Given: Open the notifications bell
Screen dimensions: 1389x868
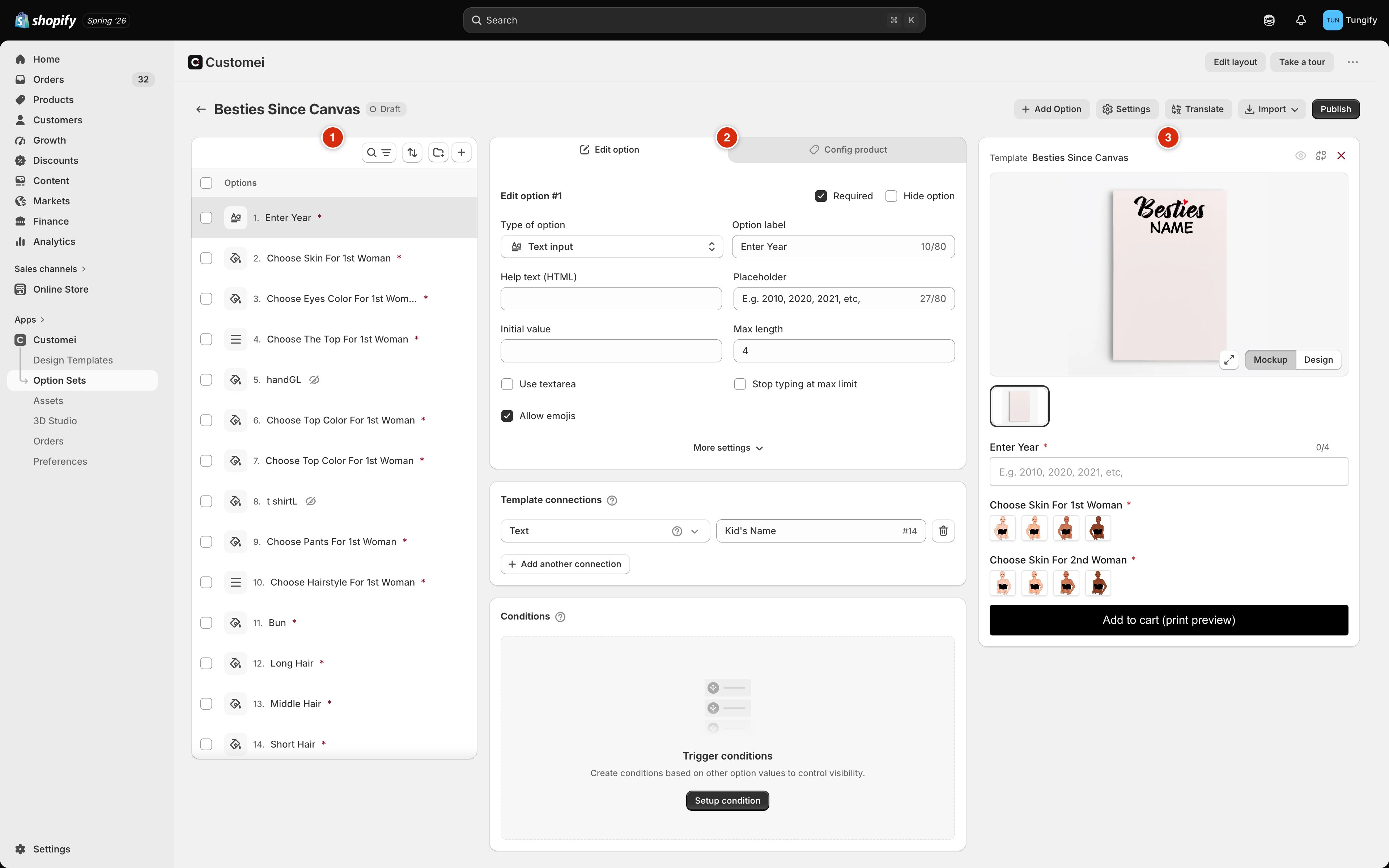Looking at the screenshot, I should (x=1301, y=20).
